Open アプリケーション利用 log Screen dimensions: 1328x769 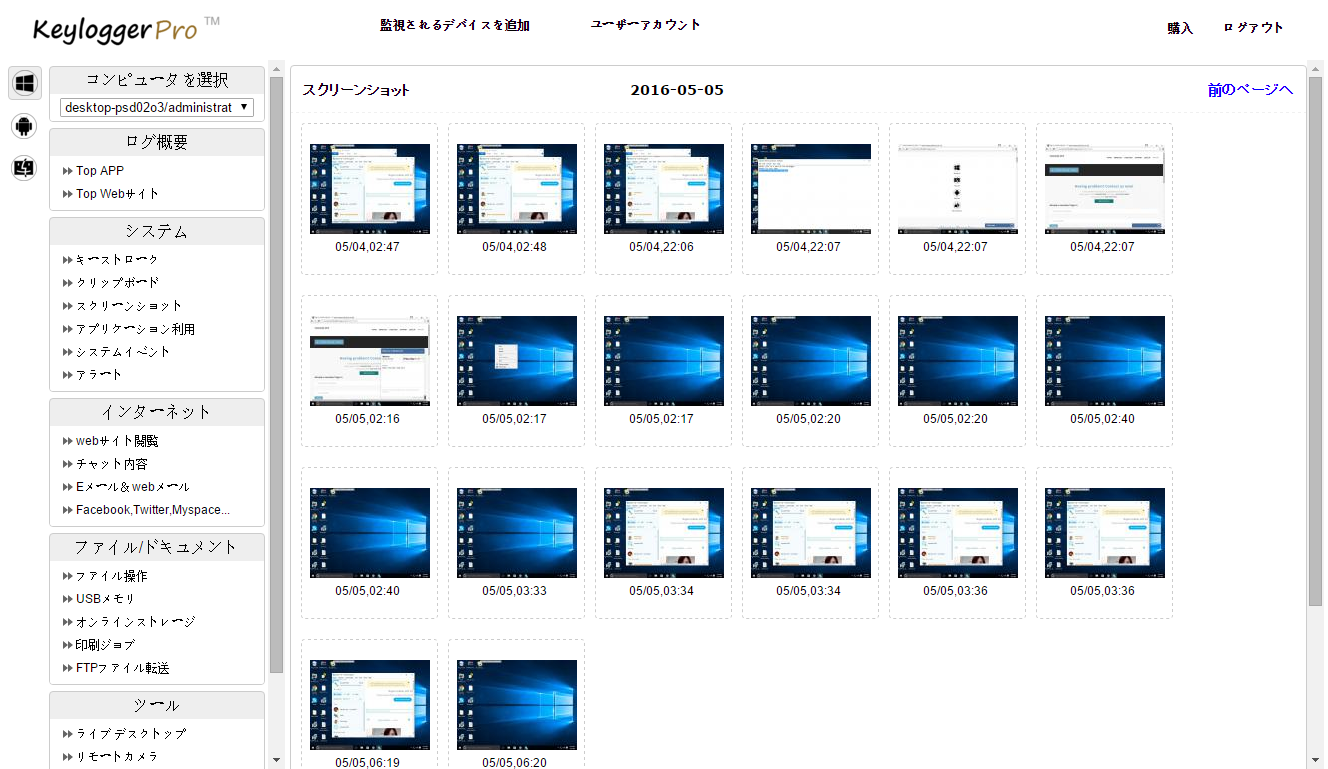[x=135, y=329]
